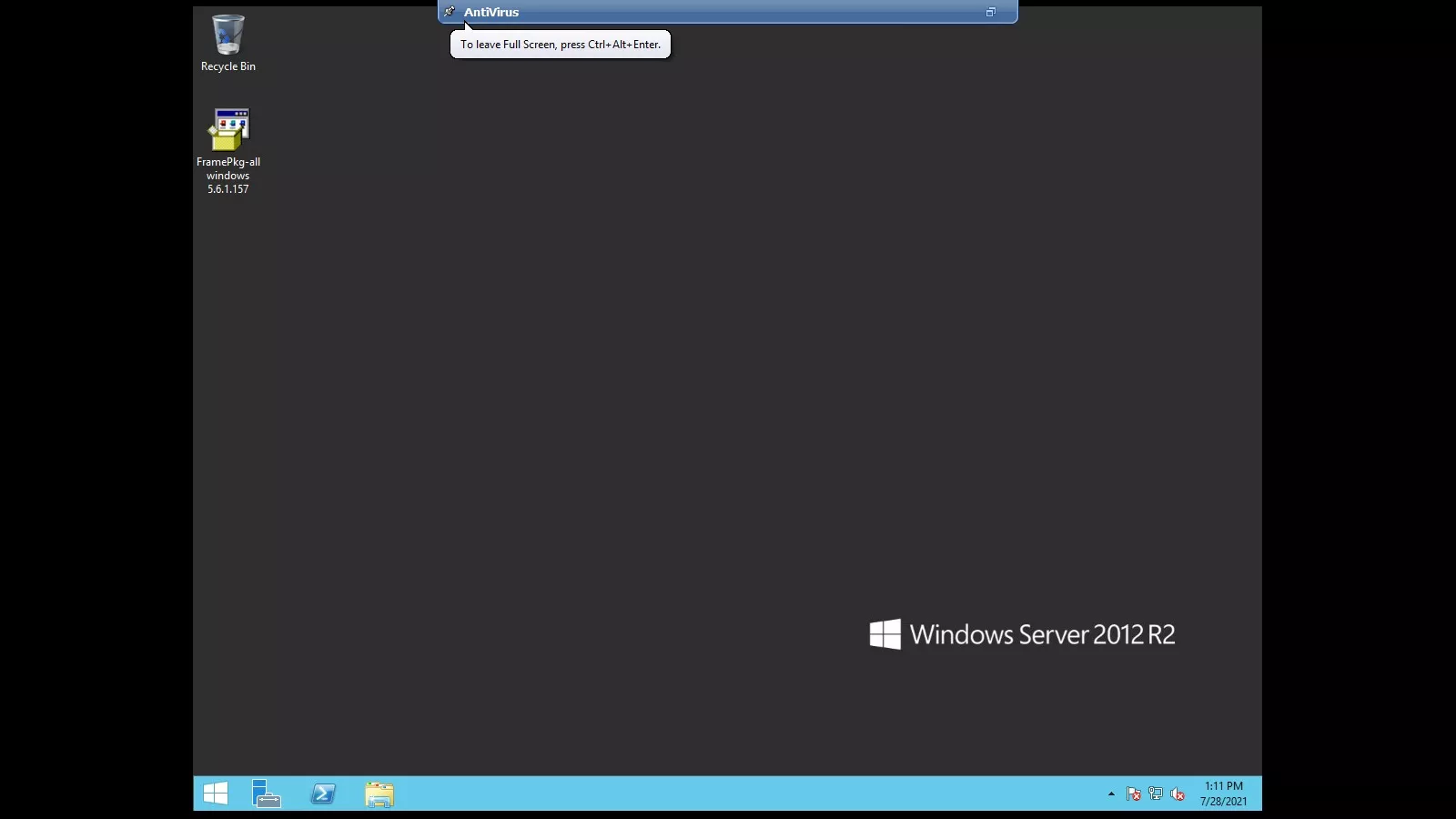
Task: Click the muted volume speaker icon
Action: (1178, 794)
